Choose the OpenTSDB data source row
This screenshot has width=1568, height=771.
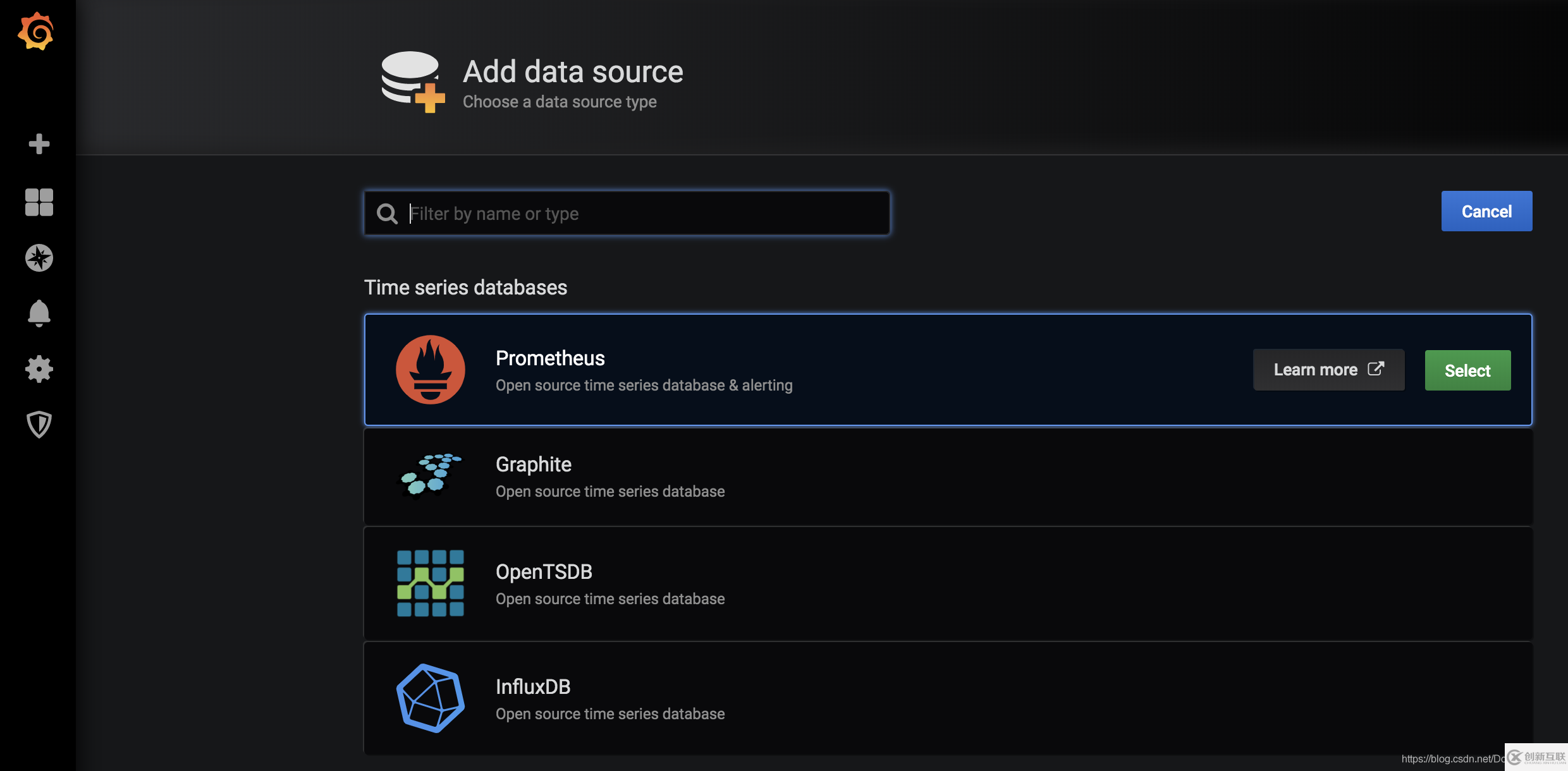pyautogui.click(x=947, y=584)
